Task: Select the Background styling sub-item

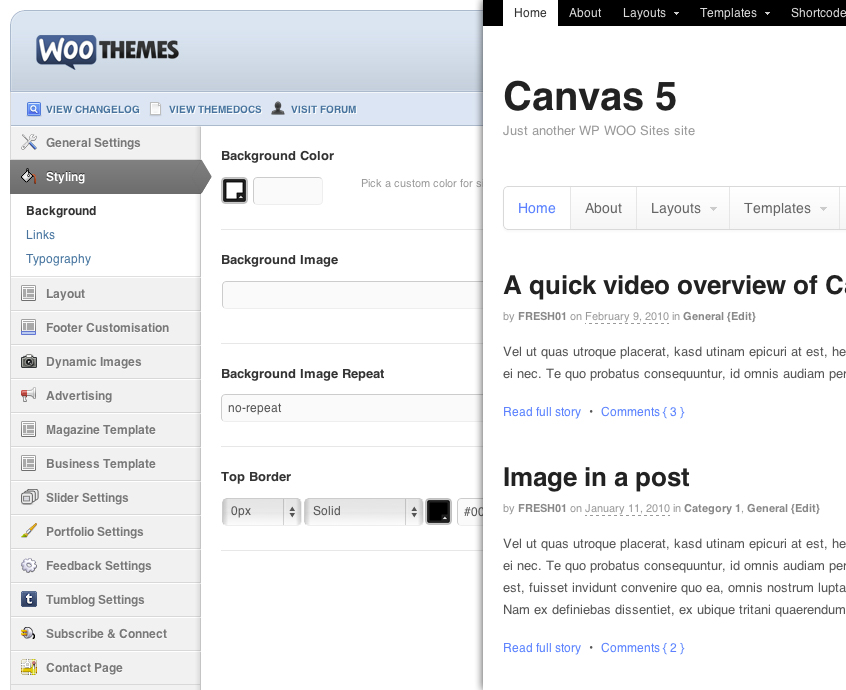Action: point(61,210)
